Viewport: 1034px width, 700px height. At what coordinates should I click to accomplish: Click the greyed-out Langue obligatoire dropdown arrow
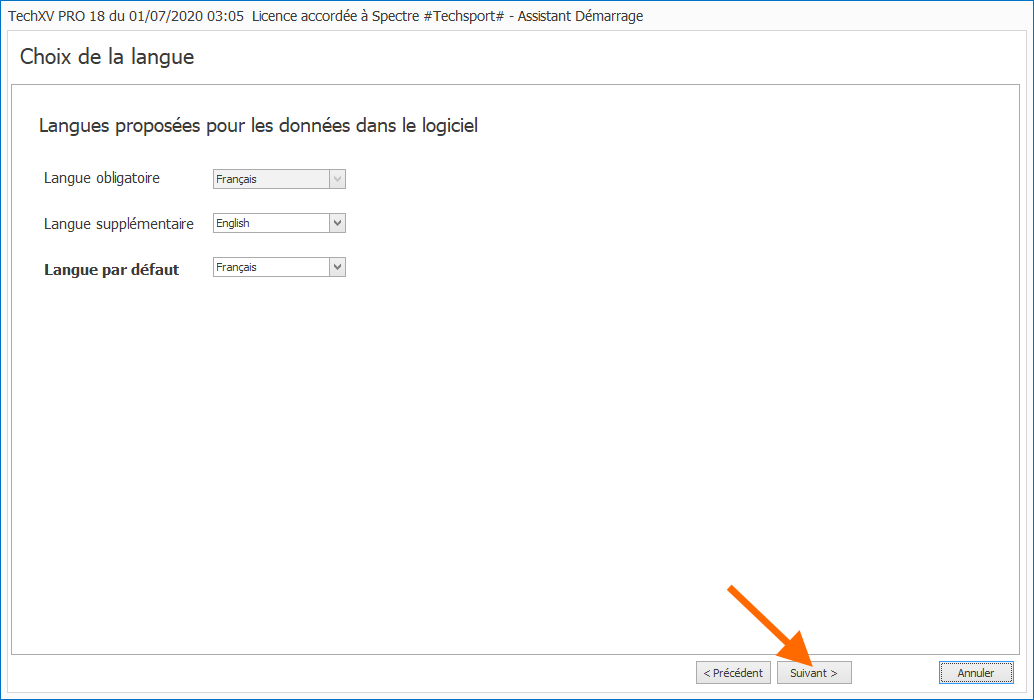pos(337,179)
